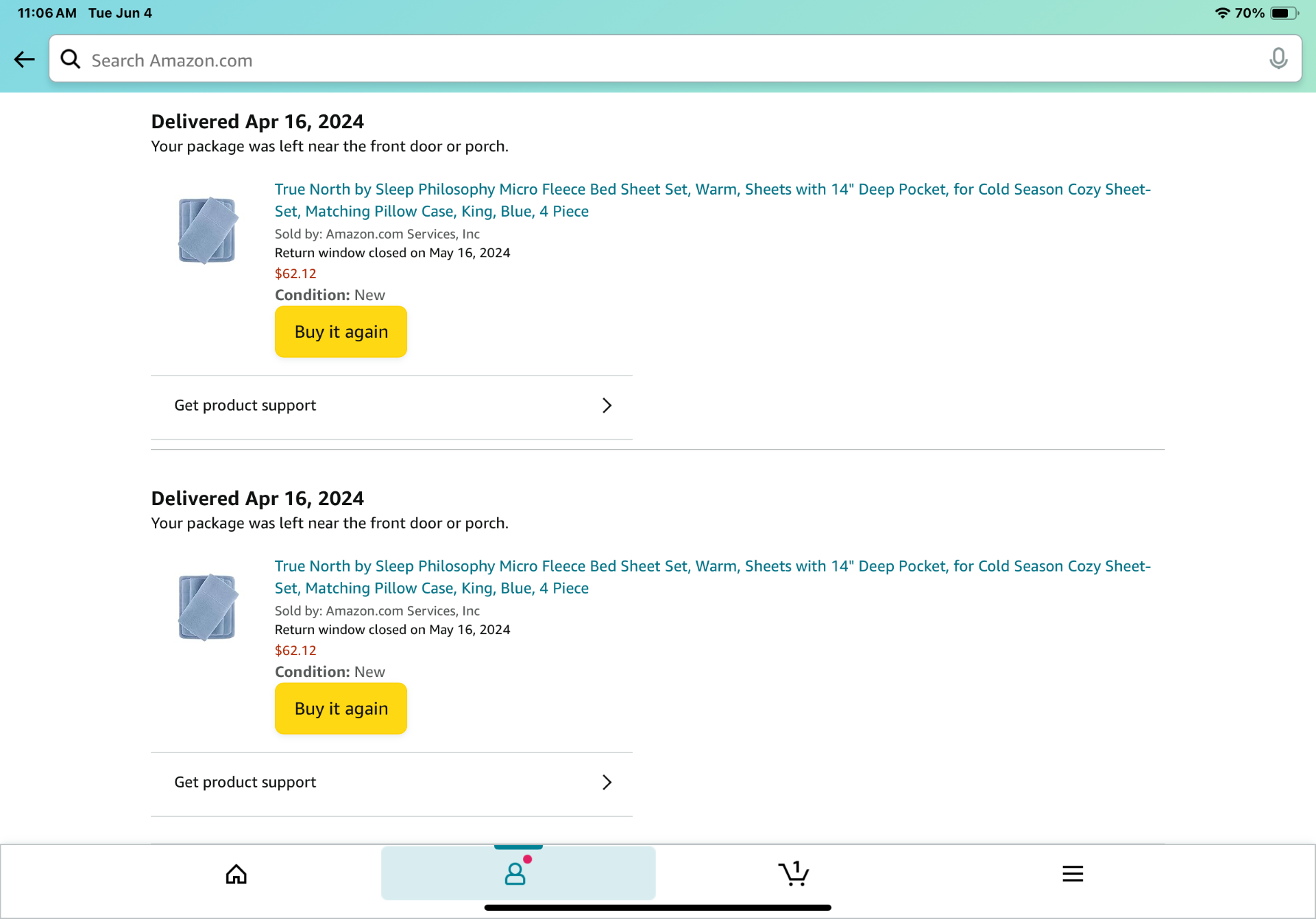Expand second Get product support chevron

[607, 782]
